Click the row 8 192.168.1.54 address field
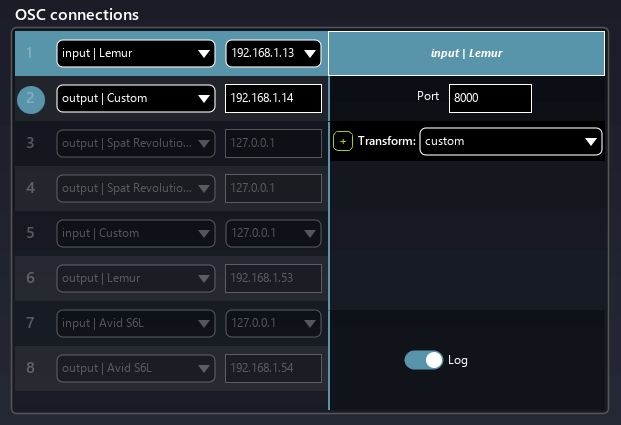 (274, 368)
